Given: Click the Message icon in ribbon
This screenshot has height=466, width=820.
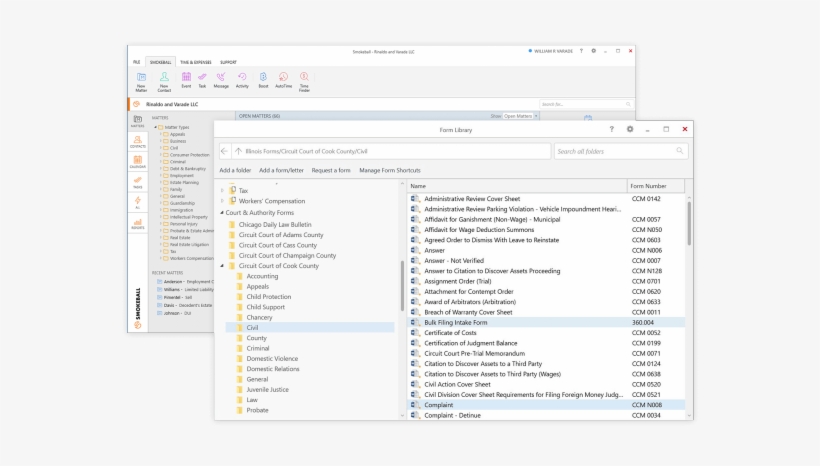Looking at the screenshot, I should (221, 78).
